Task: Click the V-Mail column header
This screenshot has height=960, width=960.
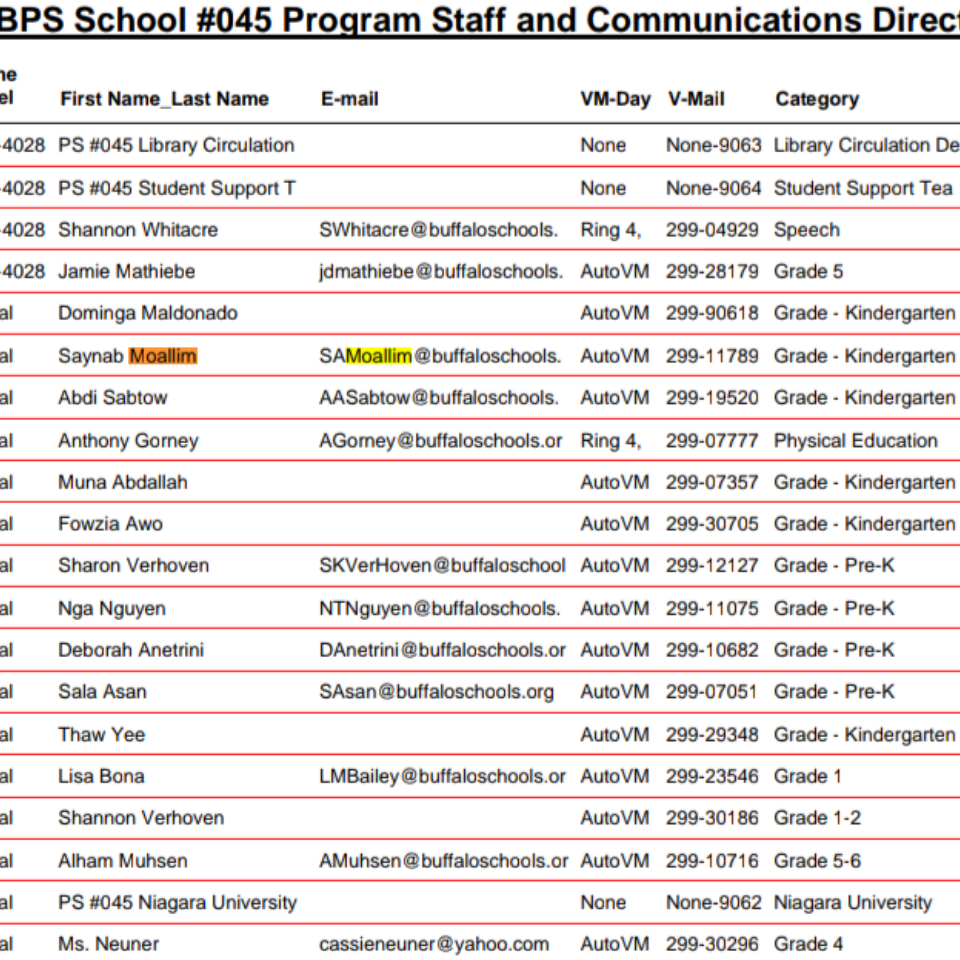Action: coord(696,99)
